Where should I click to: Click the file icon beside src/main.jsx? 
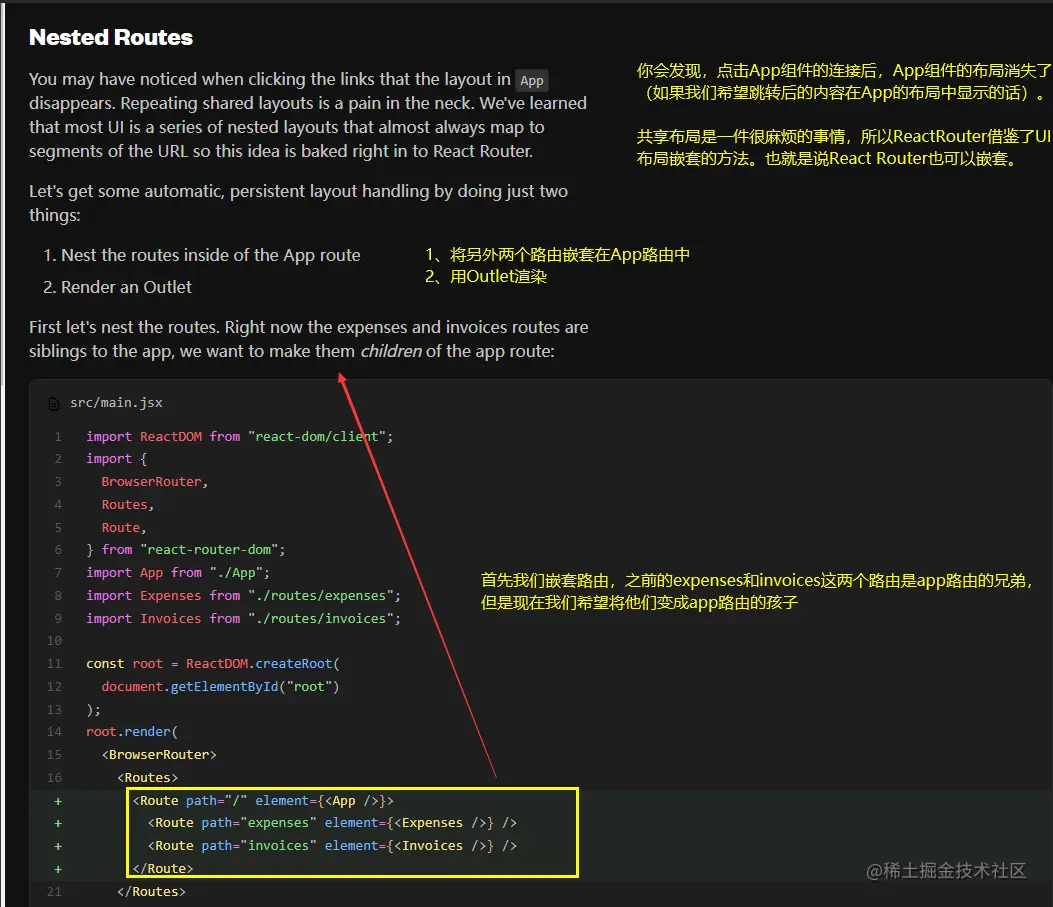54,403
